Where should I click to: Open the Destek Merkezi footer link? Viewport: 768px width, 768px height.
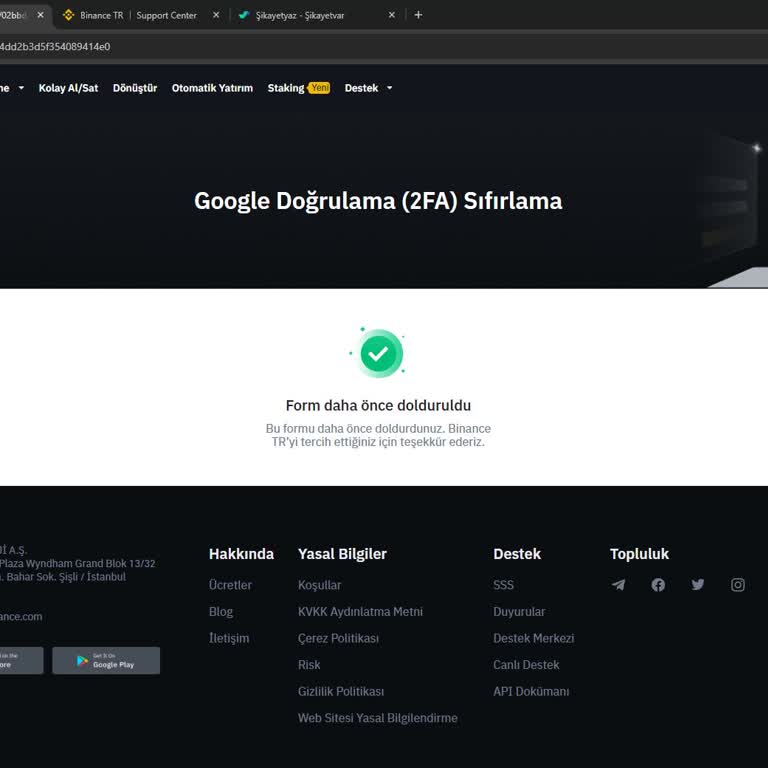[x=533, y=638]
